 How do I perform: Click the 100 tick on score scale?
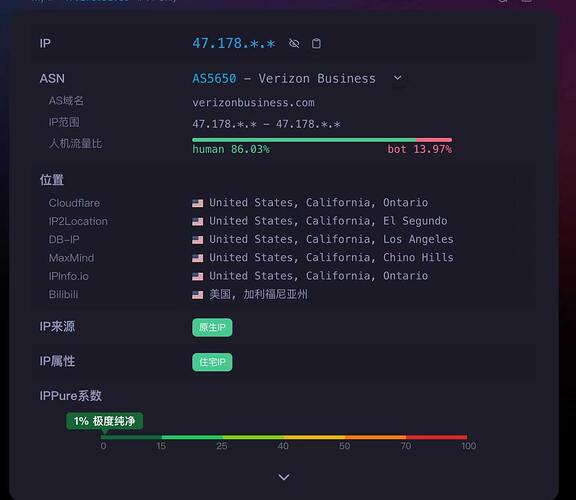coord(469,446)
